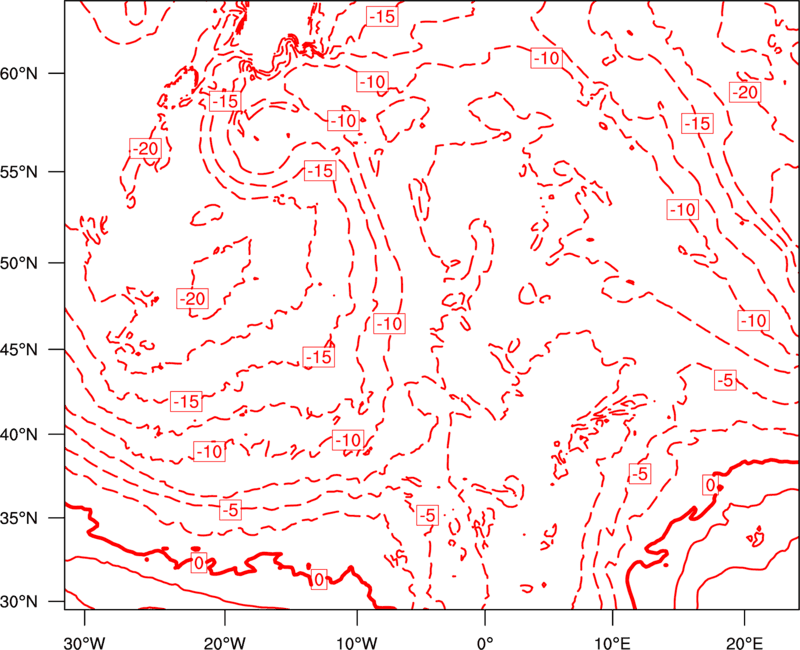Select the -15 contour label near 55°N 12°W
800x650 pixels.
(320, 170)
